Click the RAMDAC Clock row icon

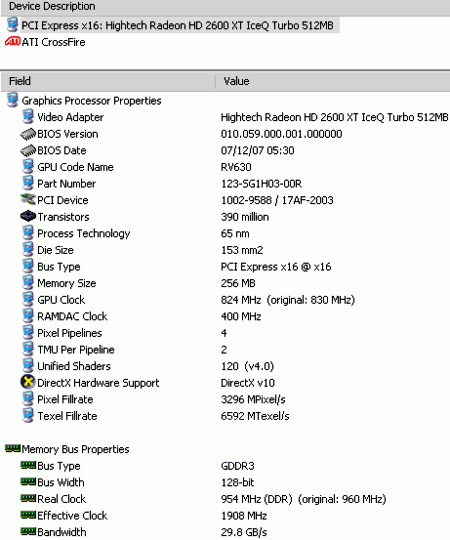(28, 316)
